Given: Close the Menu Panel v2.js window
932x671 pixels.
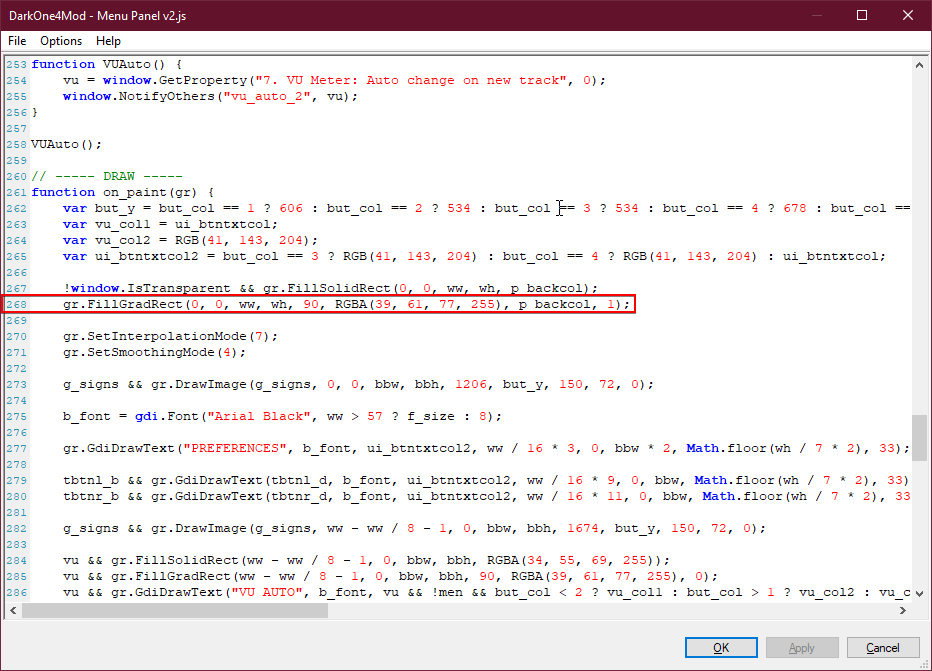Looking at the screenshot, I should [908, 15].
